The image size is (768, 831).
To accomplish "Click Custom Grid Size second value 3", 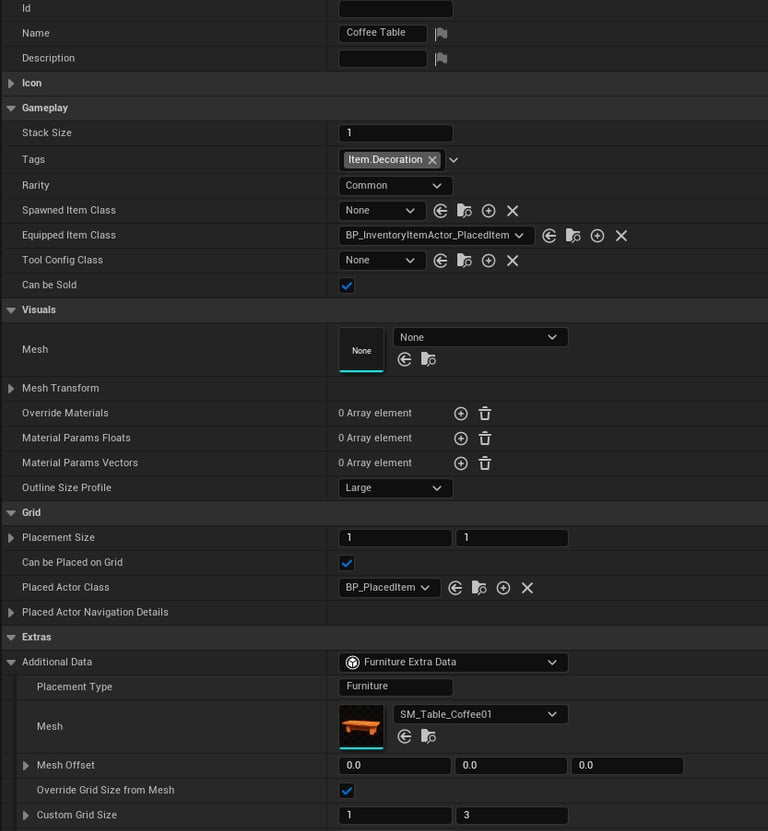I will pos(512,816).
